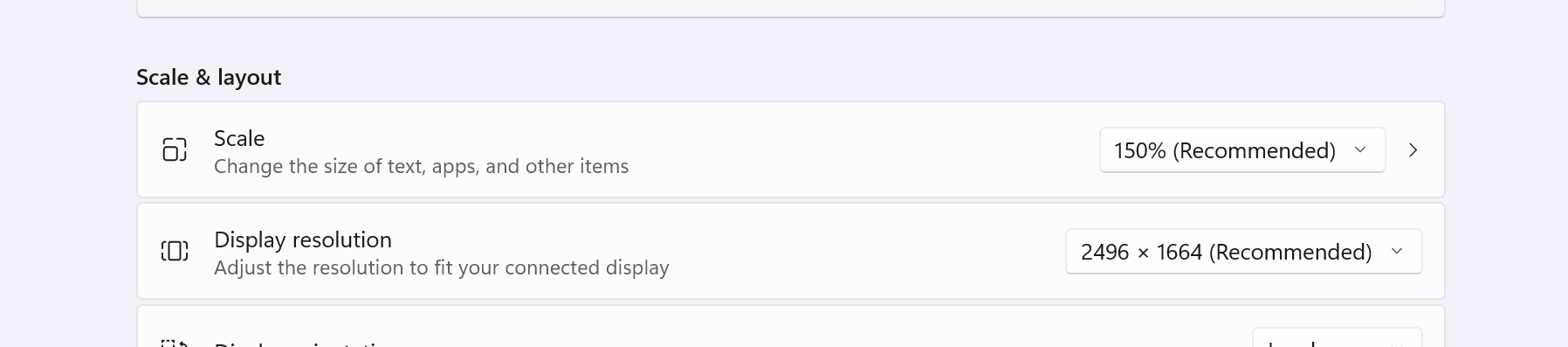The width and height of the screenshot is (1568, 347).
Task: Select the Display resolution settings row
Action: tap(791, 251)
